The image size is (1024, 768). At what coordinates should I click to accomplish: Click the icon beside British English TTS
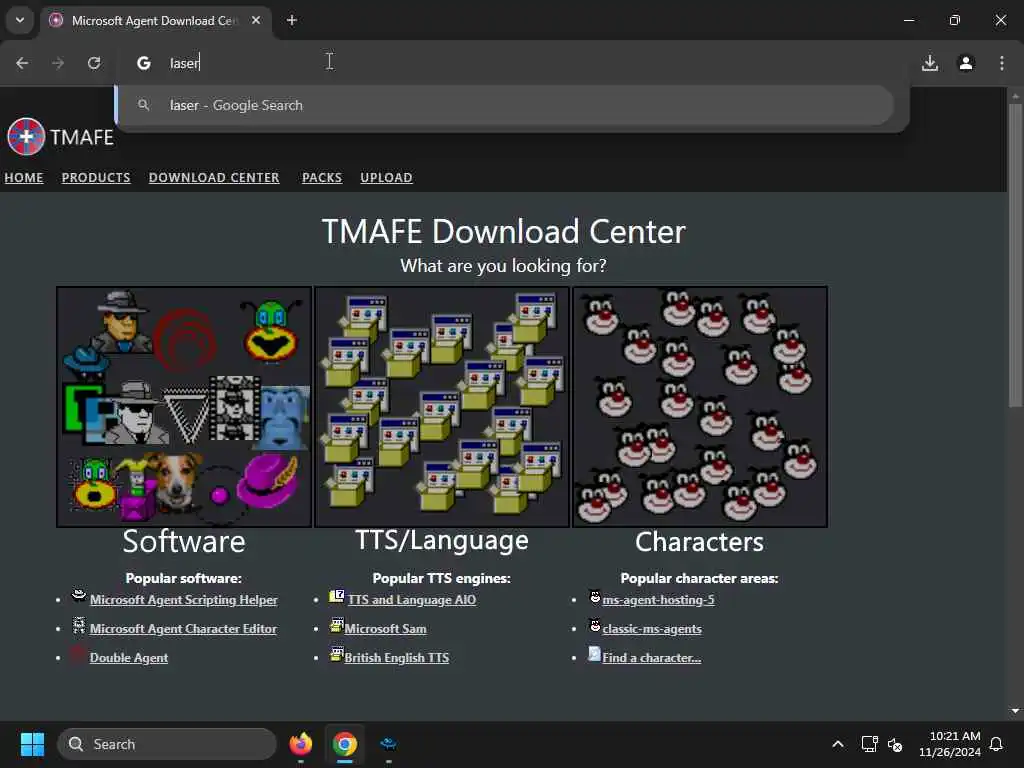click(336, 654)
